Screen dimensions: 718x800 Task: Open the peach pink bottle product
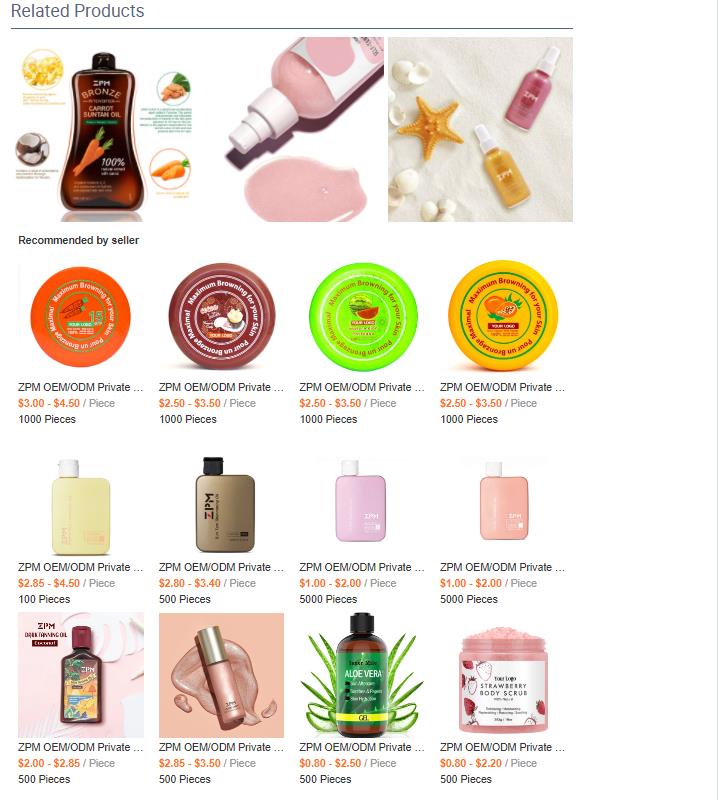coord(503,506)
